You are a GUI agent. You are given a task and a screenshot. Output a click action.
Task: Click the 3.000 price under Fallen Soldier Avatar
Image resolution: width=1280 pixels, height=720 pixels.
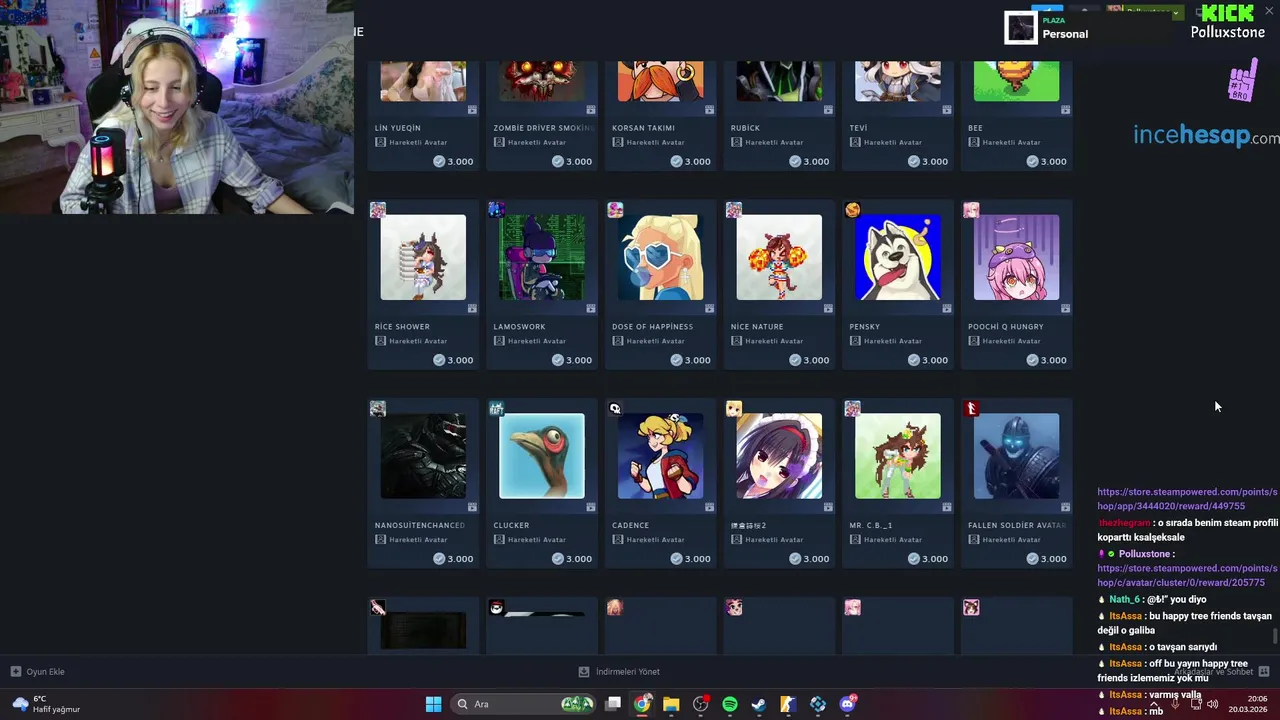1053,559
